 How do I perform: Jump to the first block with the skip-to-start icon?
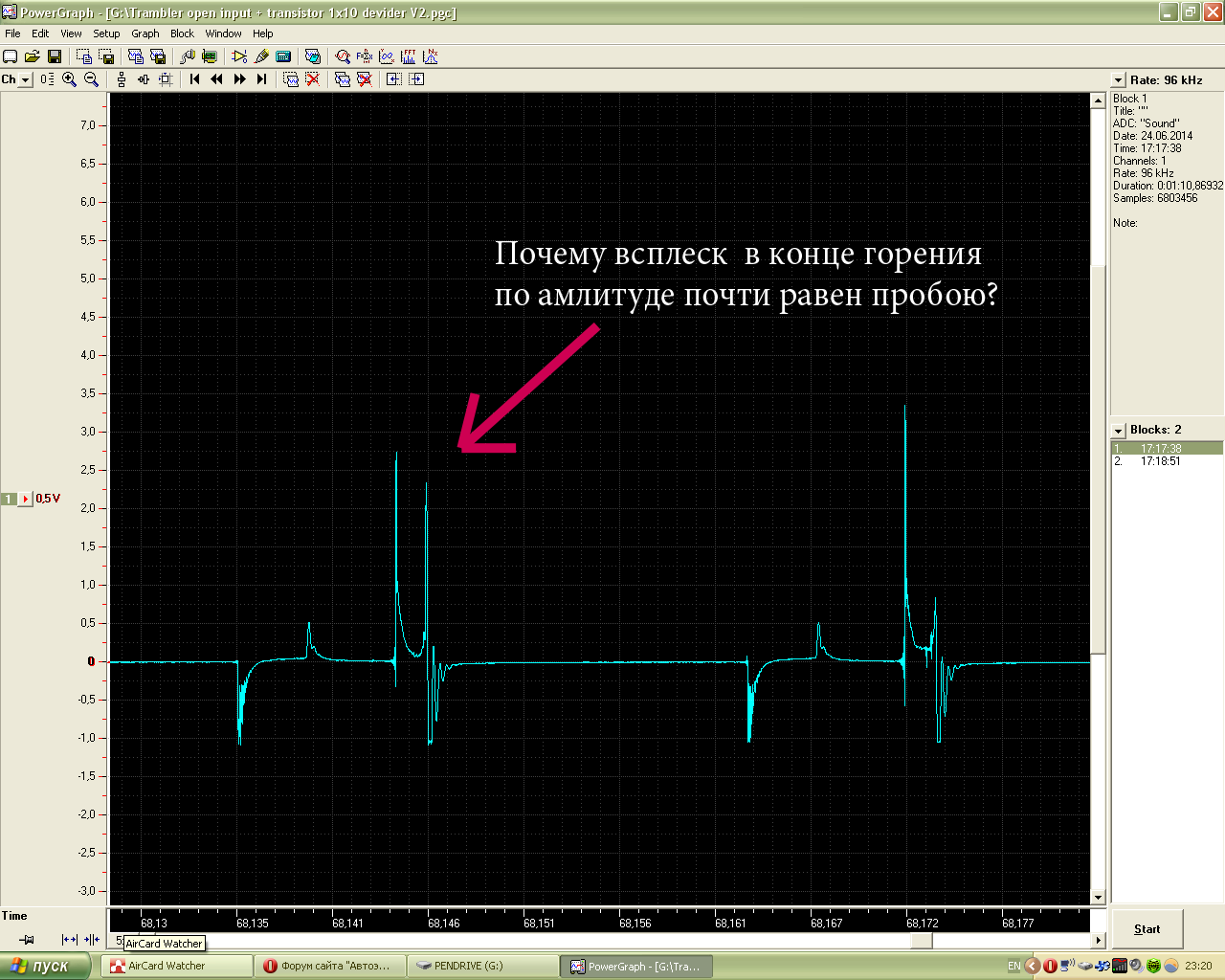(195, 79)
